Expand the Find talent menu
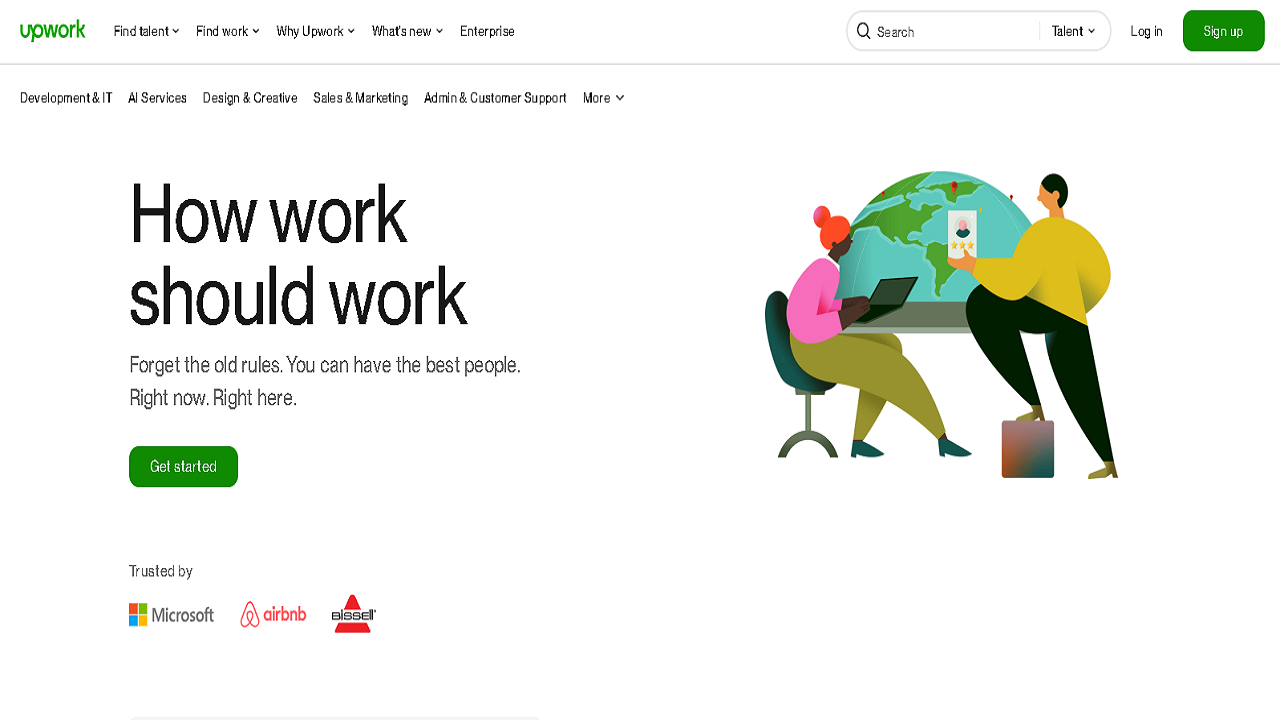This screenshot has width=1280, height=720. (146, 31)
